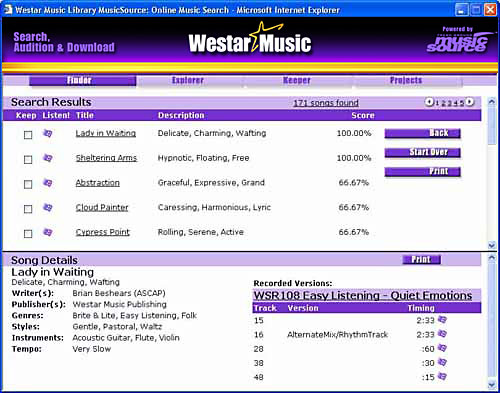Play the listen icon for Cloud Painter
Image resolution: width=500 pixels, height=393 pixels.
pyautogui.click(x=48, y=207)
